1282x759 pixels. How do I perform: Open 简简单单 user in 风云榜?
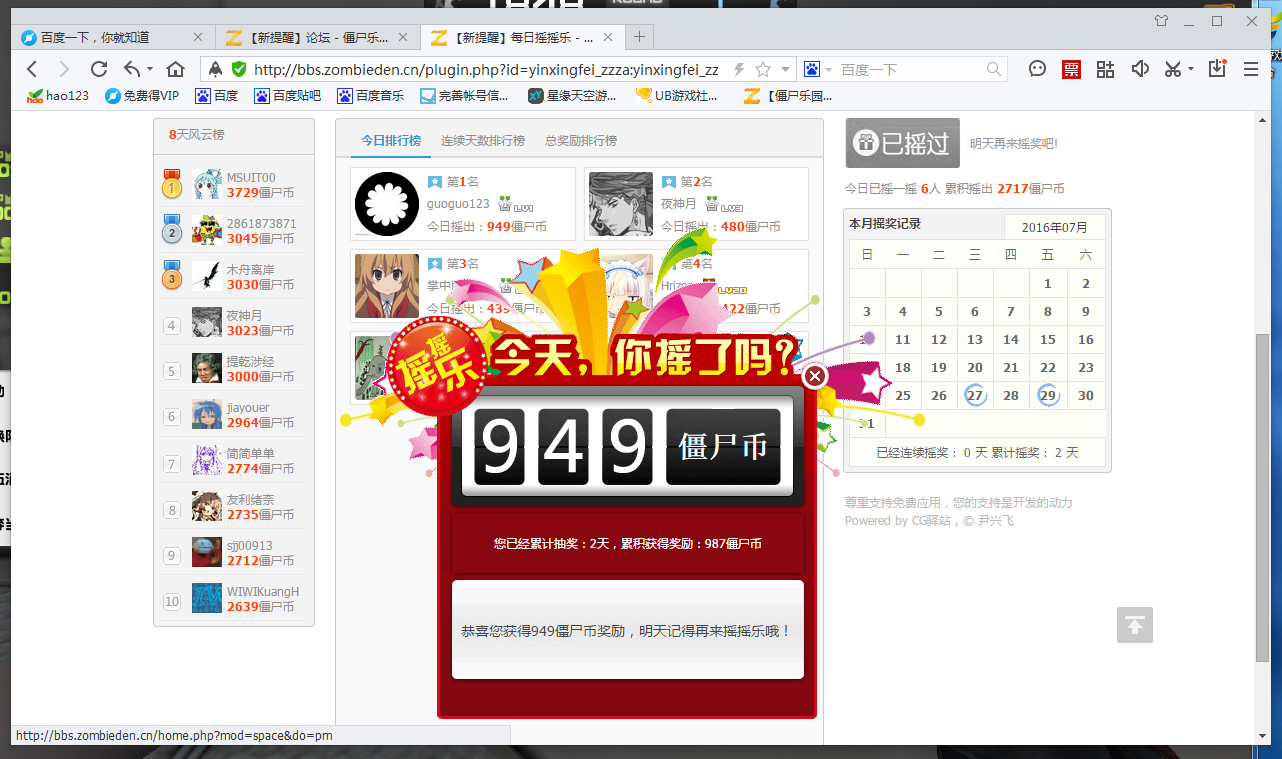(x=250, y=454)
